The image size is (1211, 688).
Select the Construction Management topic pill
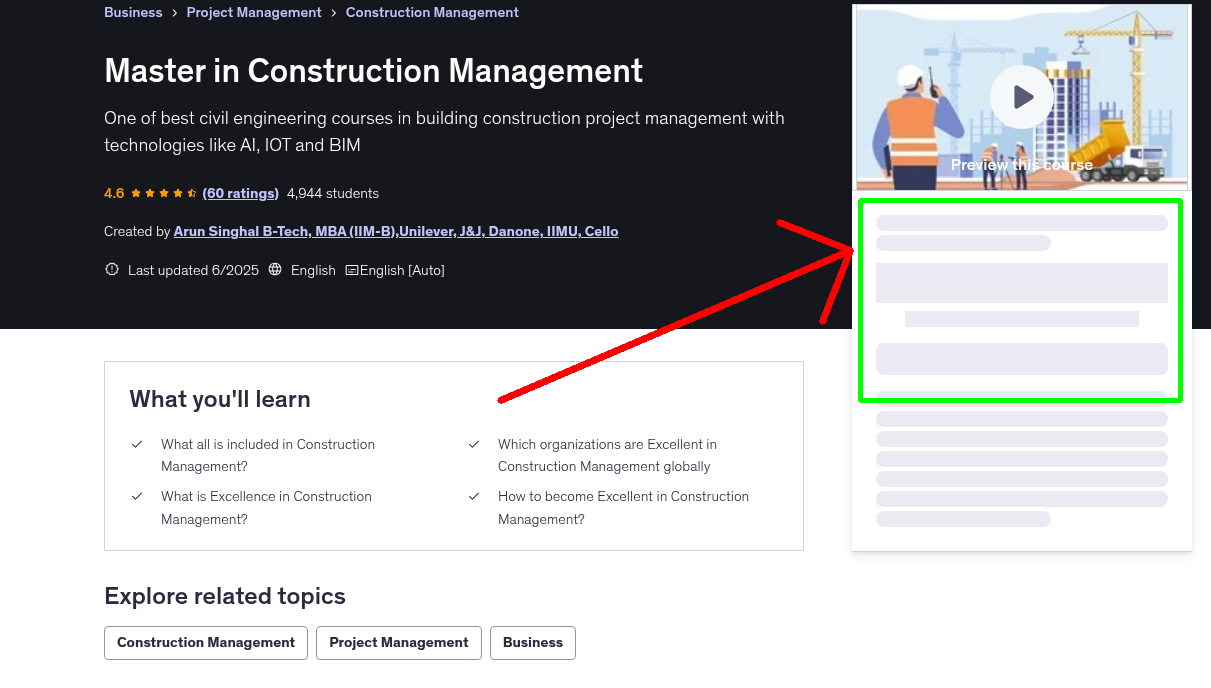[205, 643]
